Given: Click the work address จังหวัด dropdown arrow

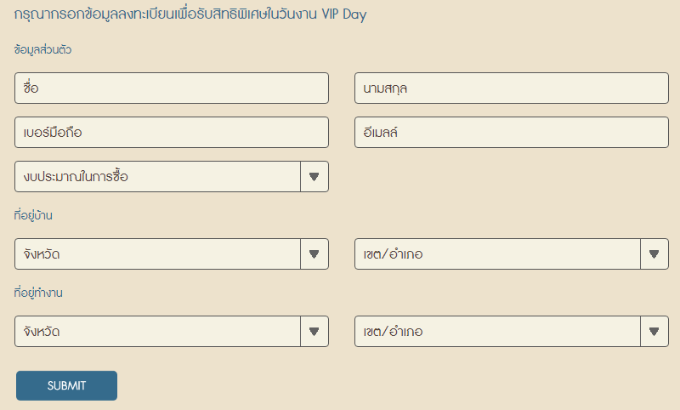Looking at the screenshot, I should (314, 331).
